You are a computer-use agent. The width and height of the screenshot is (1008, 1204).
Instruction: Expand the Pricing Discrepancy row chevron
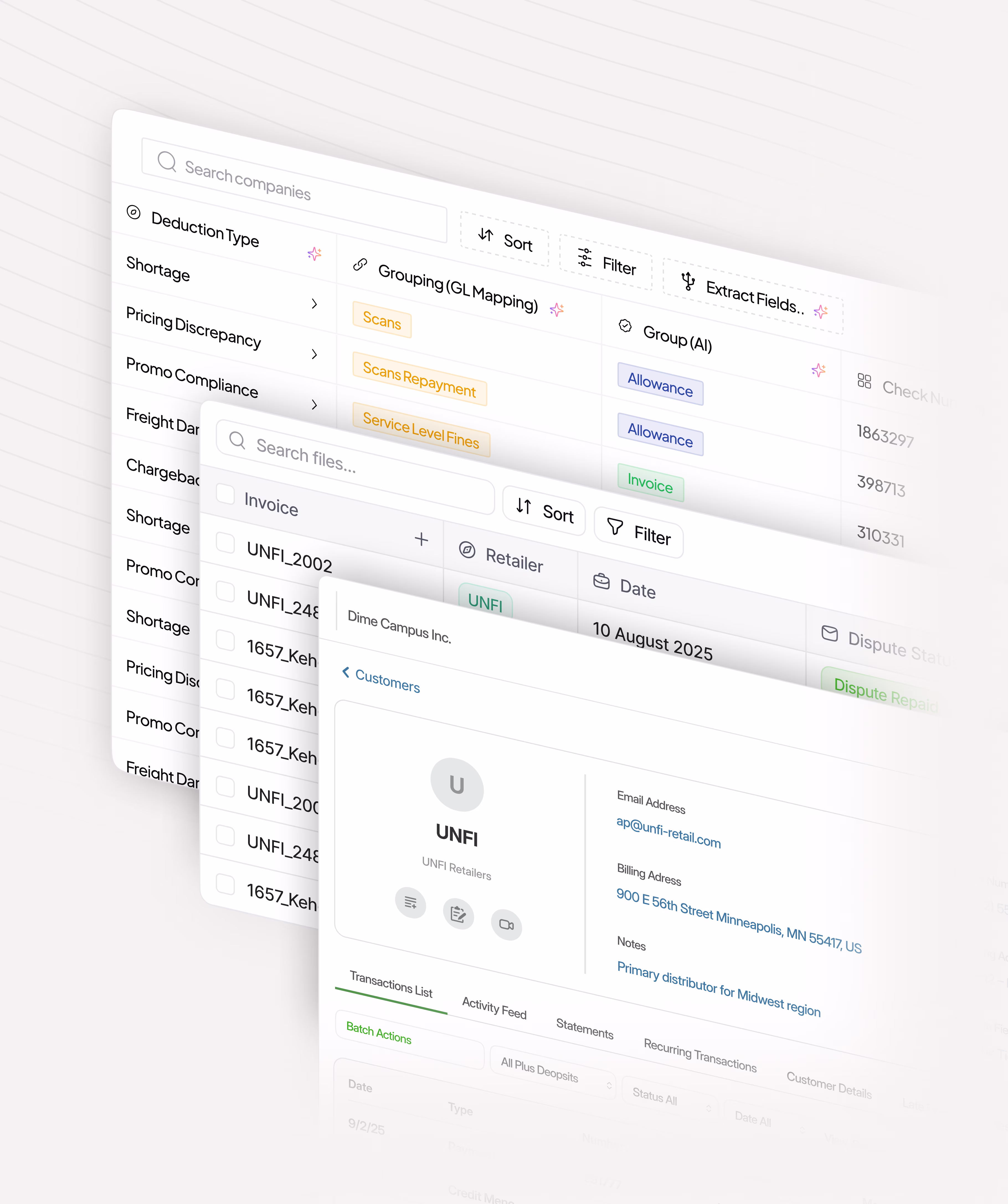(x=314, y=354)
